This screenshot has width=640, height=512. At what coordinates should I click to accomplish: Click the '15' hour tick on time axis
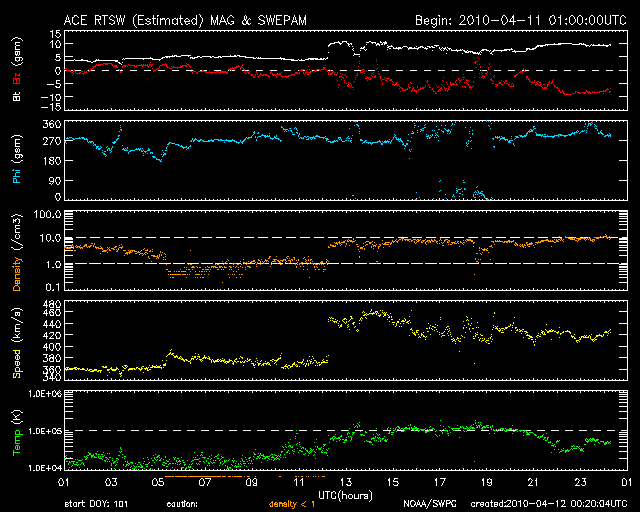click(x=393, y=483)
